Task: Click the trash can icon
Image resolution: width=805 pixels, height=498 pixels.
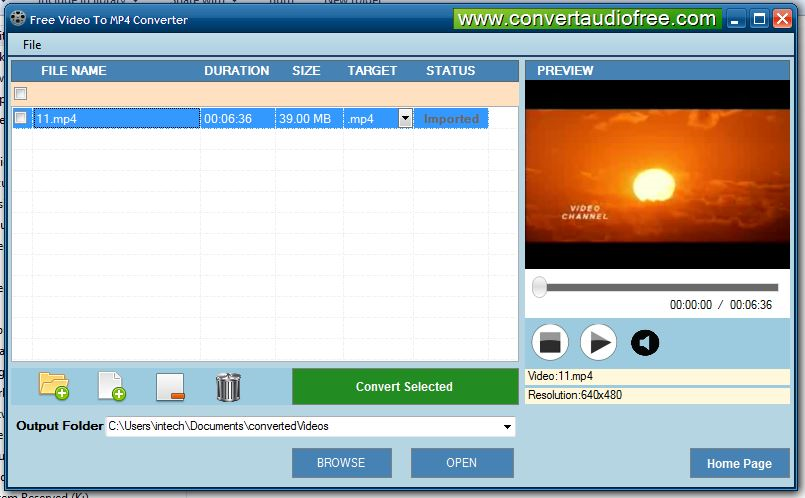Action: pos(228,386)
